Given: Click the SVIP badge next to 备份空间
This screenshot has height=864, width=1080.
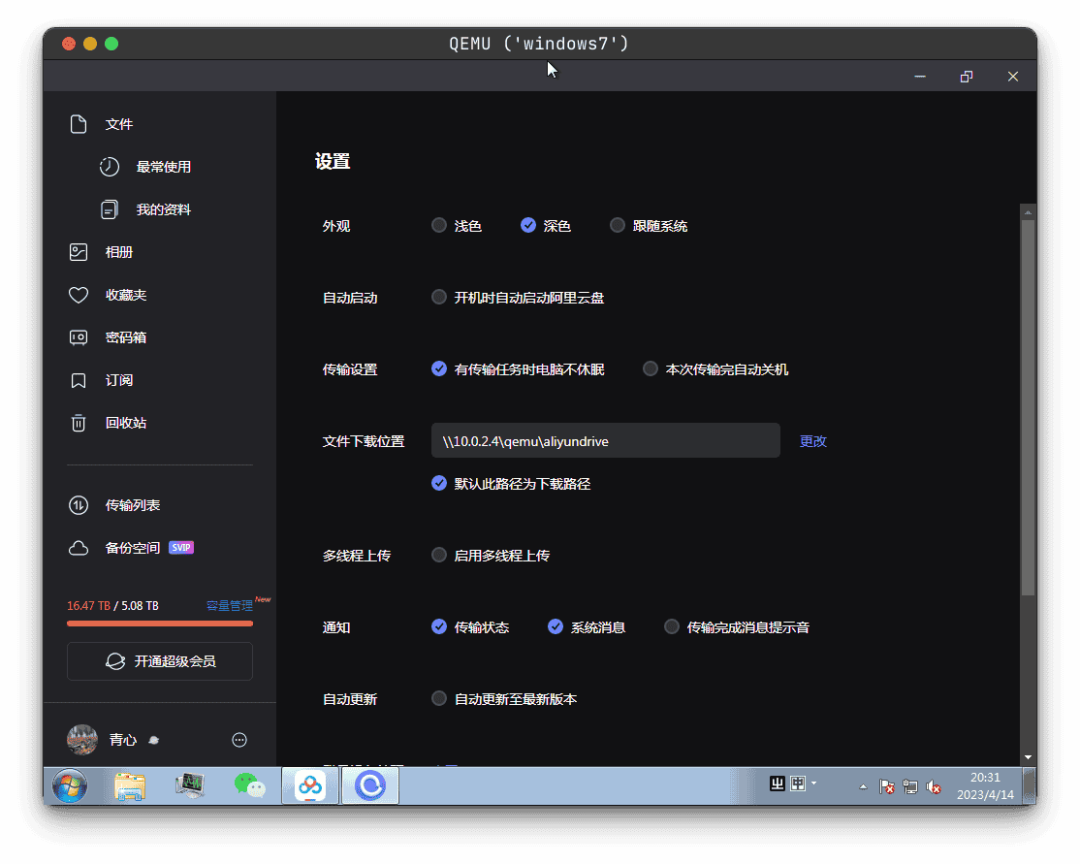Looking at the screenshot, I should [181, 548].
